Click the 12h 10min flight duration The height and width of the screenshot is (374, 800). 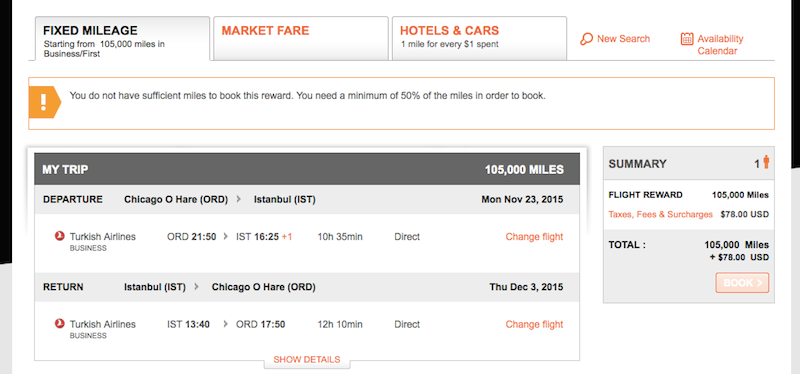coord(340,325)
